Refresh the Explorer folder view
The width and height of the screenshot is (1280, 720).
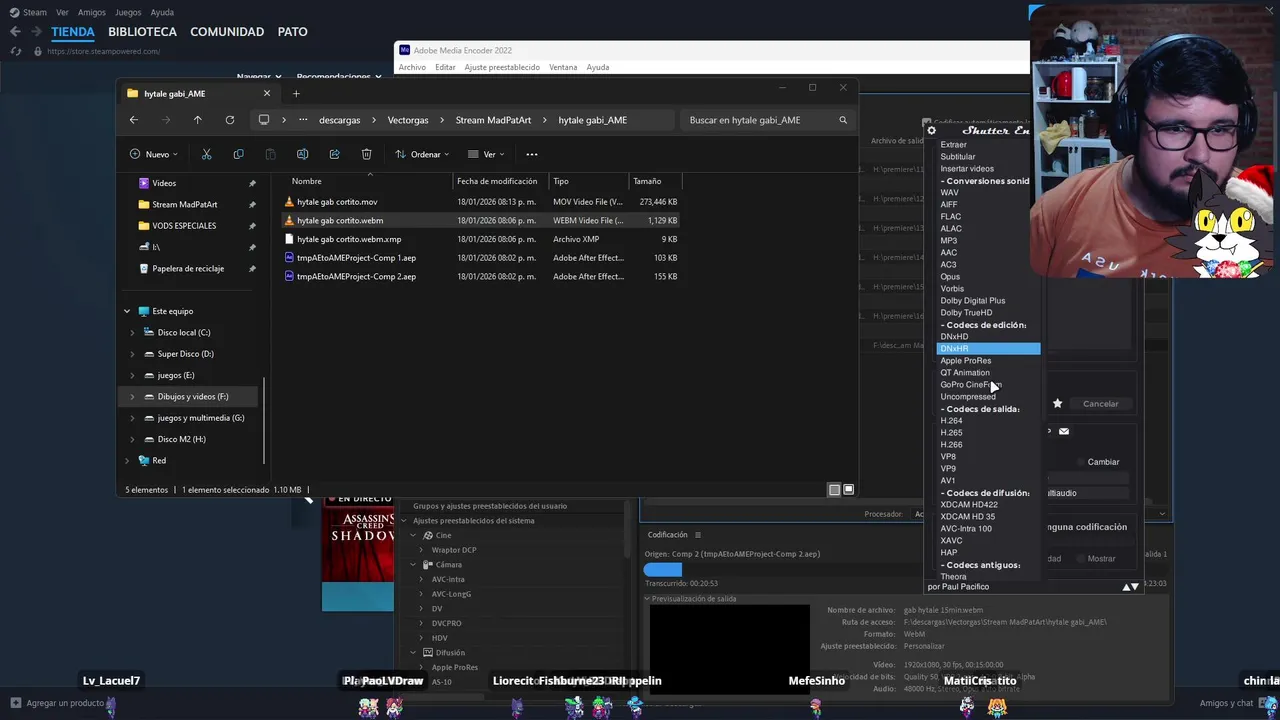tap(229, 120)
